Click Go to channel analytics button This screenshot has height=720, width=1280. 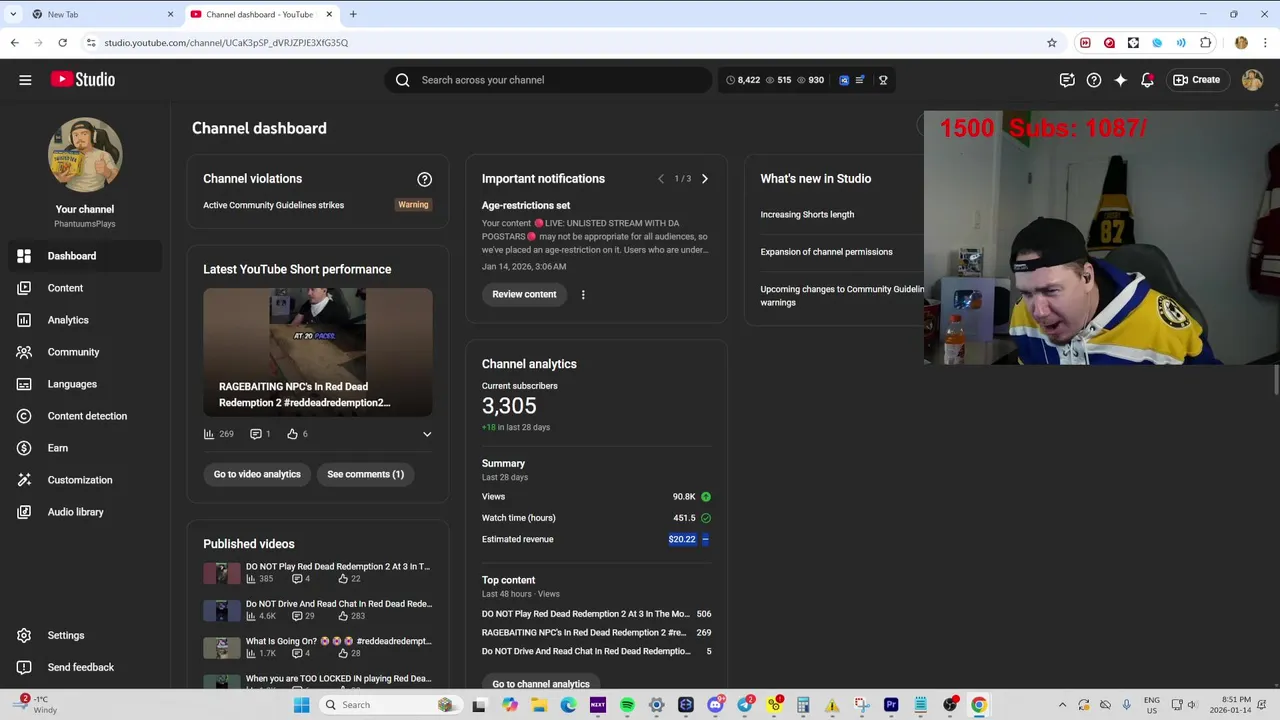click(x=541, y=684)
